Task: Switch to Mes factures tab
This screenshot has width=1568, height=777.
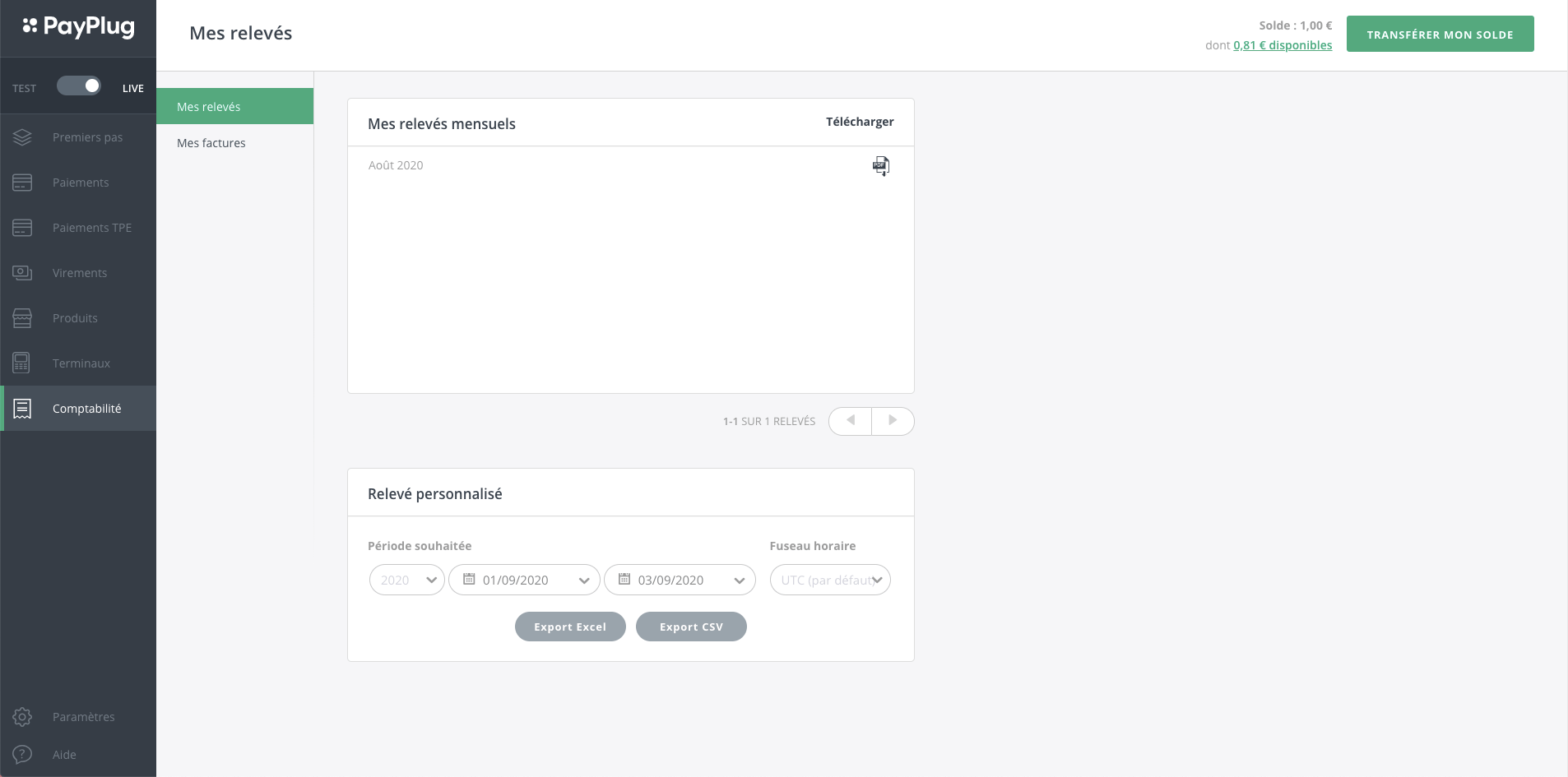Action: [211, 143]
